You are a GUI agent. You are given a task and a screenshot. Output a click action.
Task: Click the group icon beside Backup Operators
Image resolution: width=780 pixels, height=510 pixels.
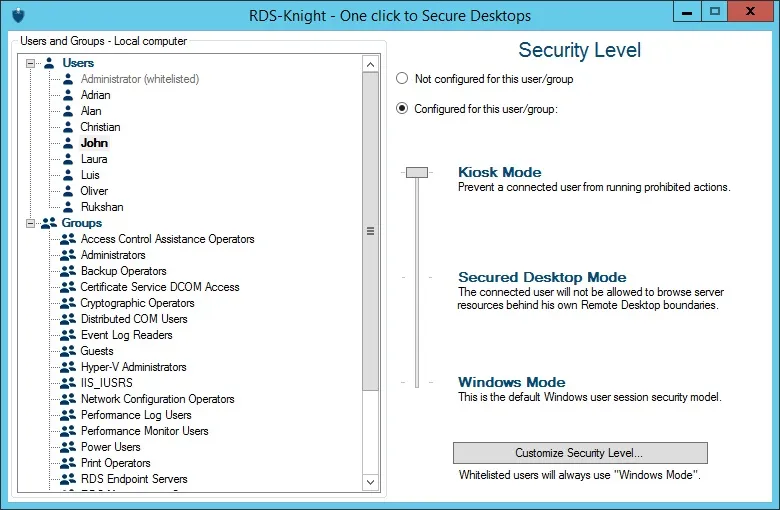tap(68, 271)
